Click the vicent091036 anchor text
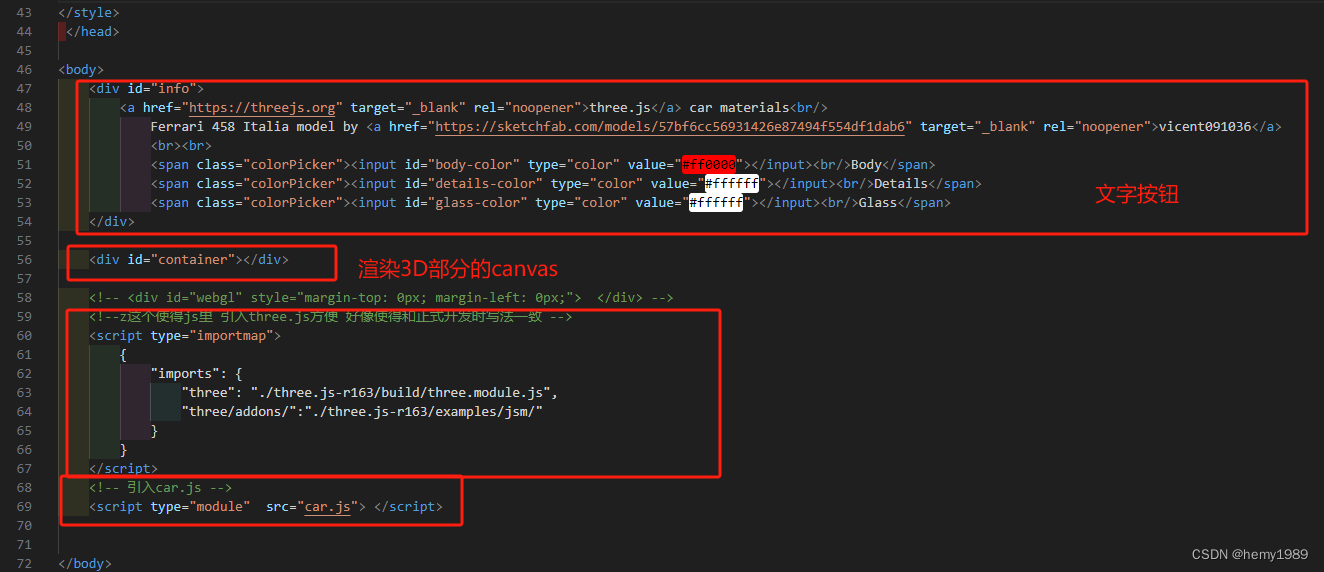This screenshot has width=1324, height=572. click(x=1205, y=126)
